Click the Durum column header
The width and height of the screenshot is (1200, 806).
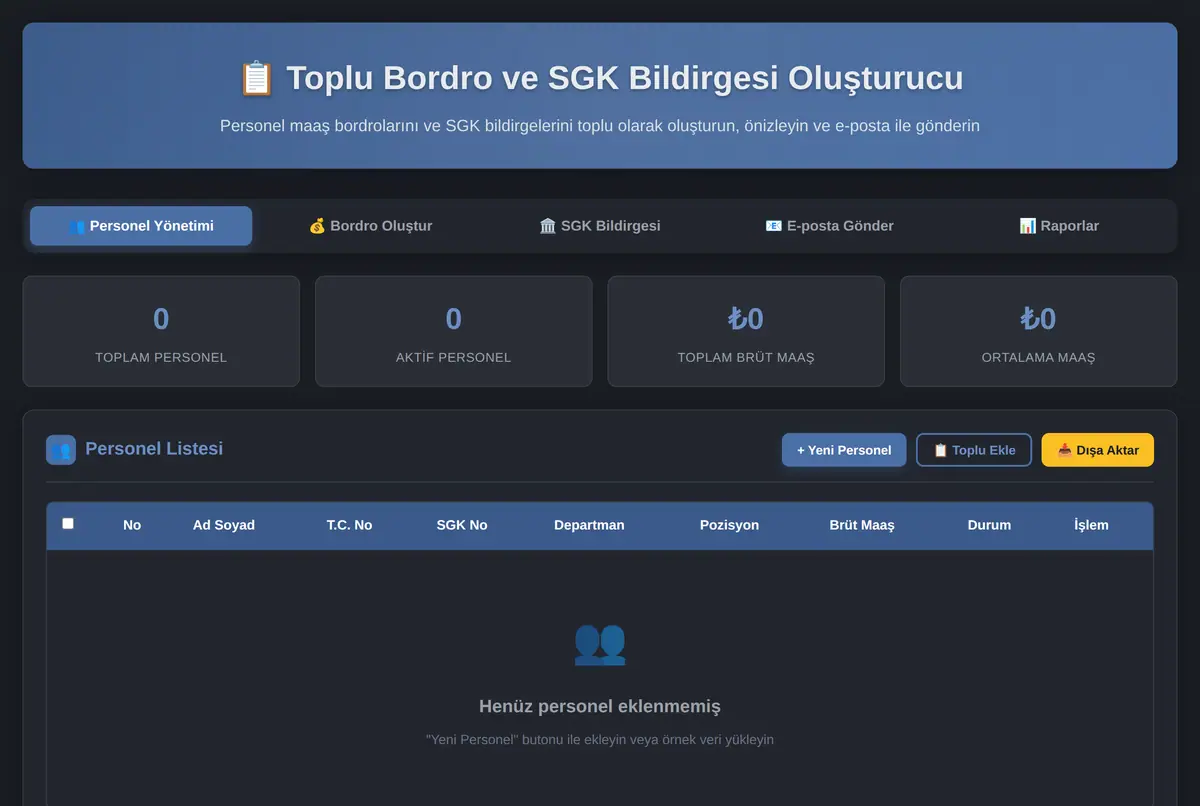click(x=989, y=525)
